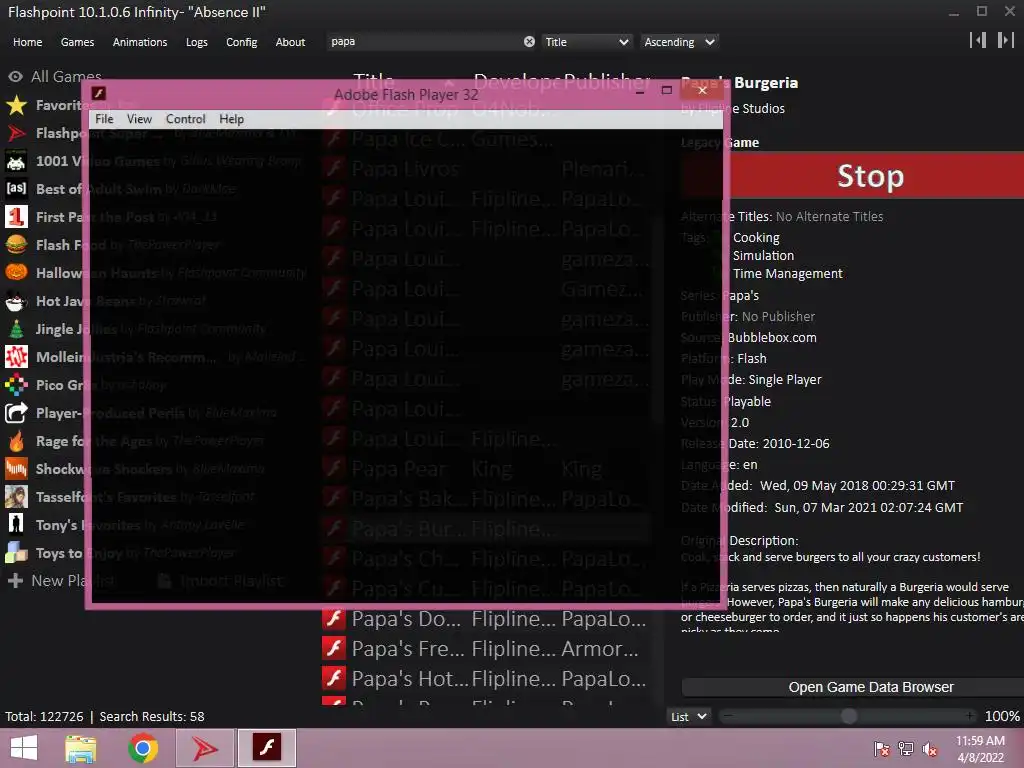Open the Title sort-by dropdown

(x=587, y=42)
